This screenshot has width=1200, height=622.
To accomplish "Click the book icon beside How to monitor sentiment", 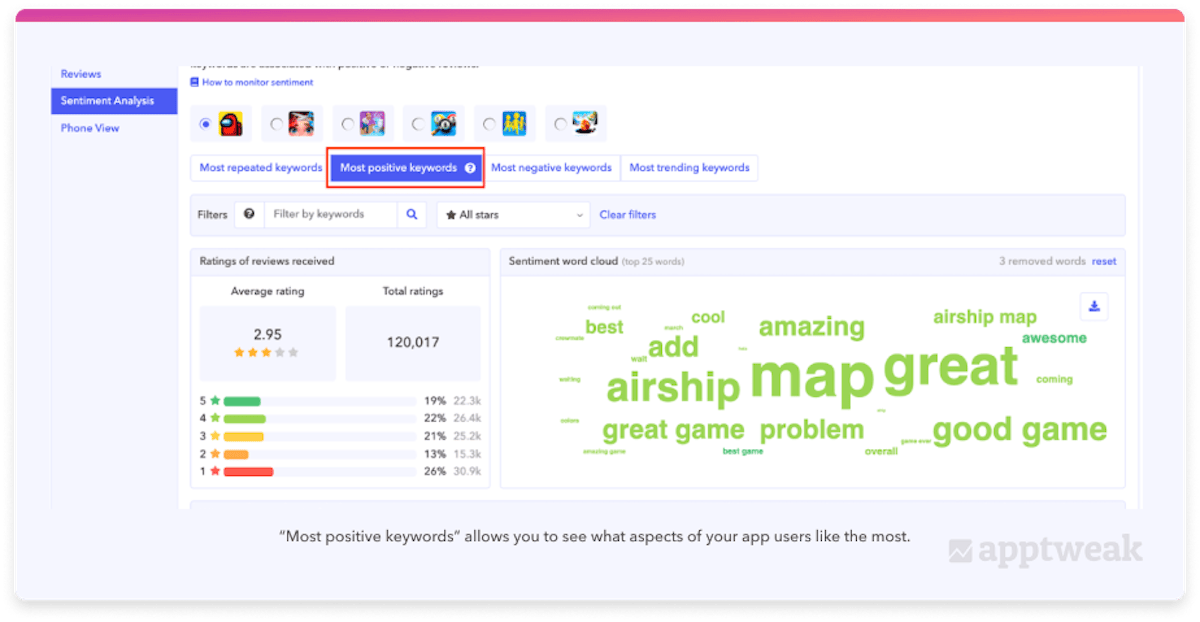I will pyautogui.click(x=195, y=82).
